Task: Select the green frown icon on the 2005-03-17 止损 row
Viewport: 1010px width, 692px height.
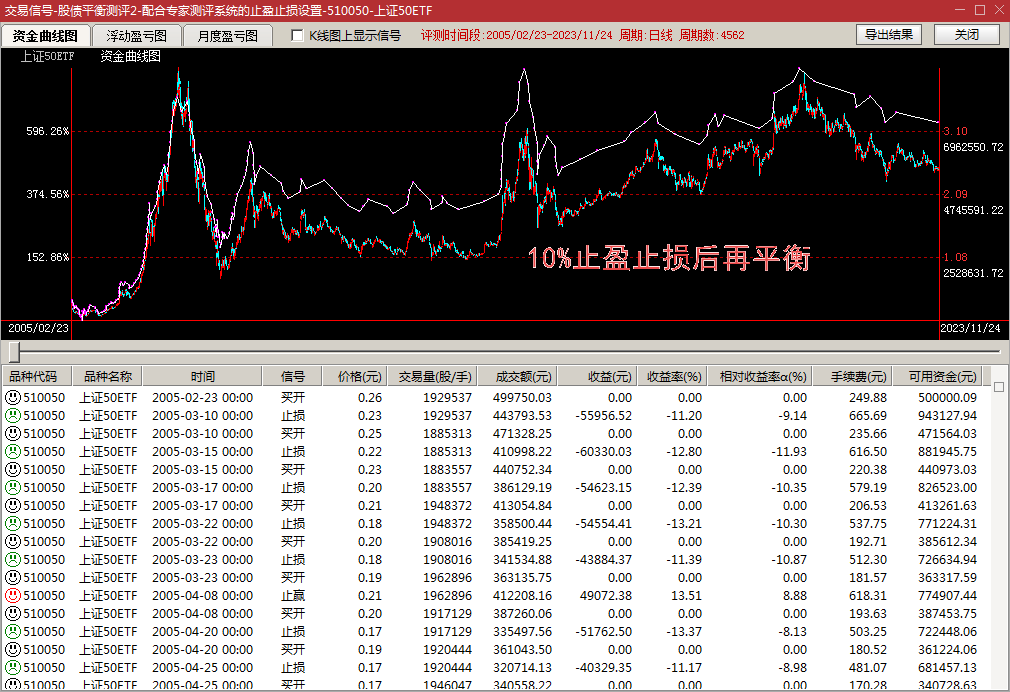Action: [13, 488]
